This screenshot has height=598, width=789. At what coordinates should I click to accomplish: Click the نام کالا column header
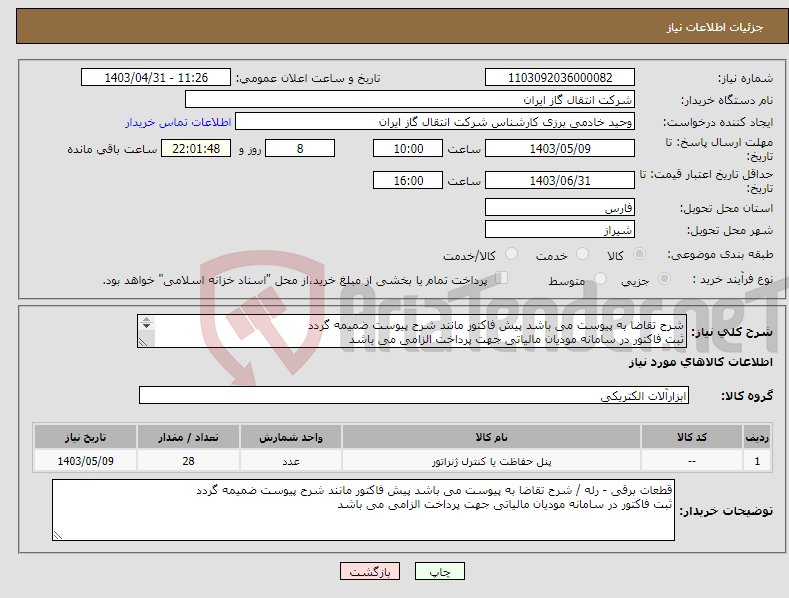tap(491, 437)
